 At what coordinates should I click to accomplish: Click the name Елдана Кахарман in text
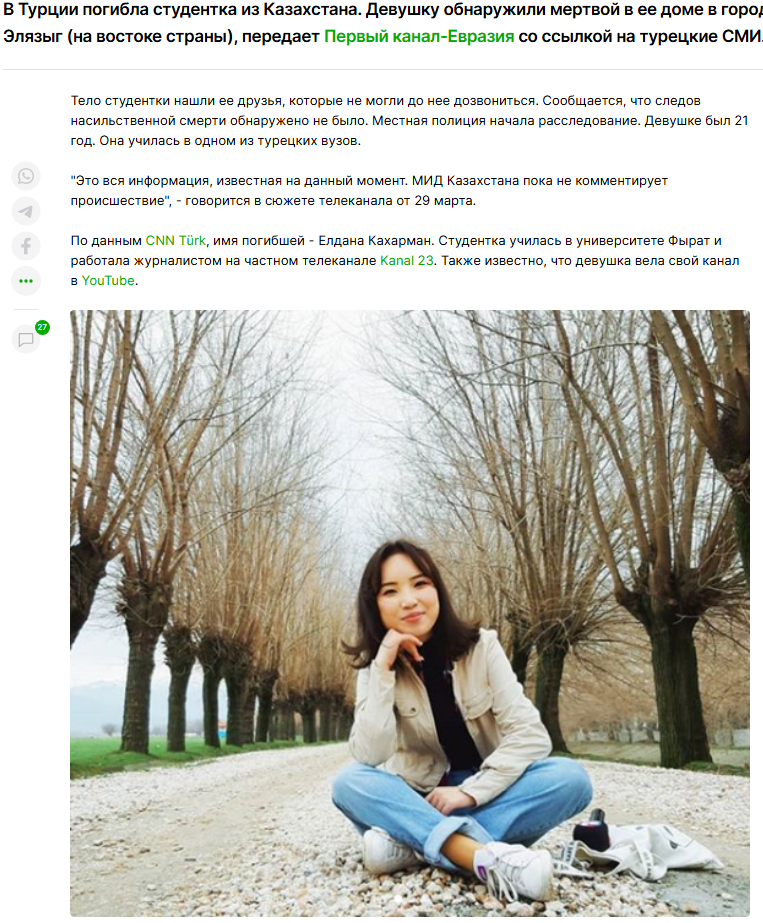(x=376, y=241)
